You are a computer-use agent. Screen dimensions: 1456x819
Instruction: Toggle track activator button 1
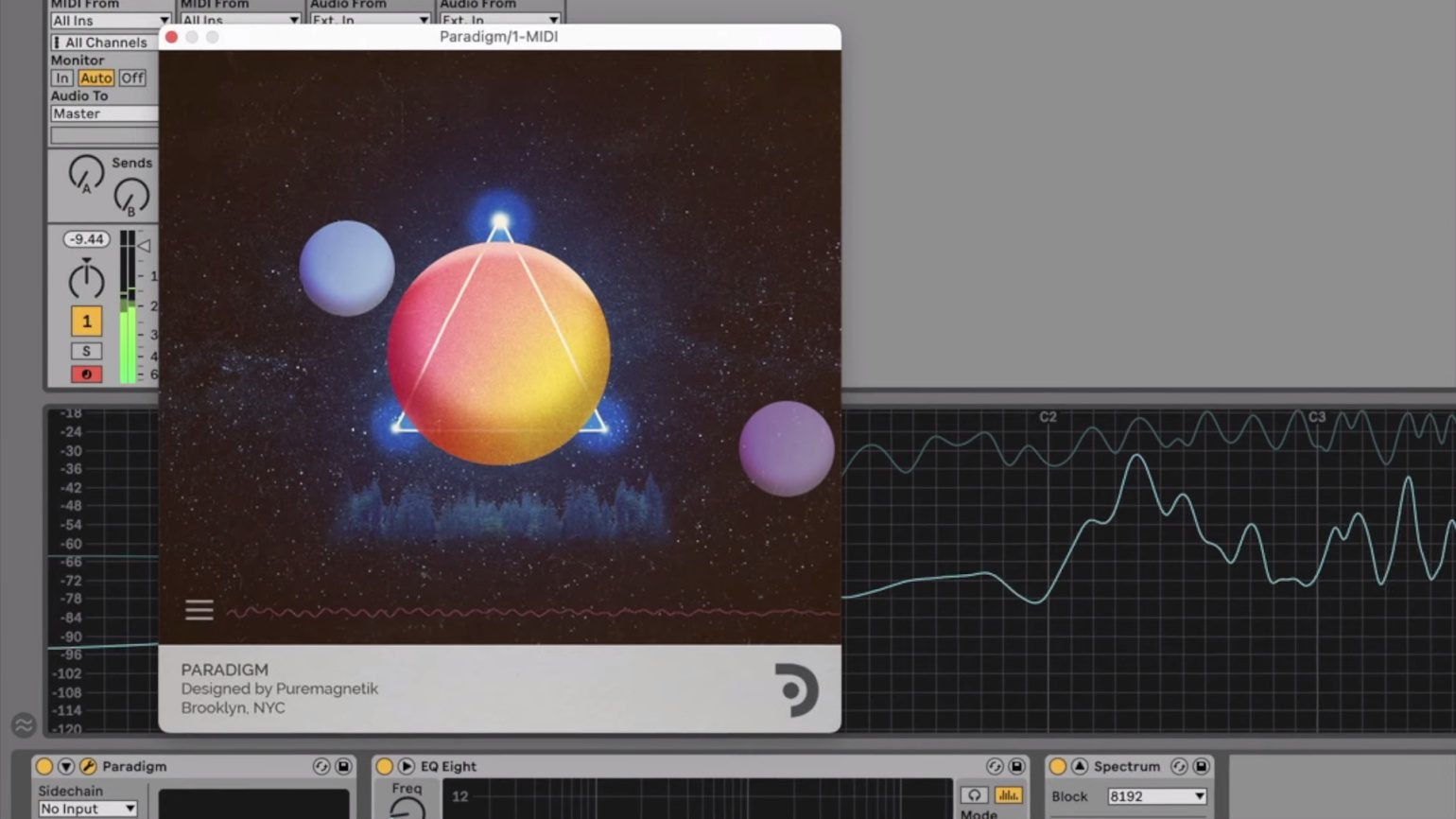[86, 322]
